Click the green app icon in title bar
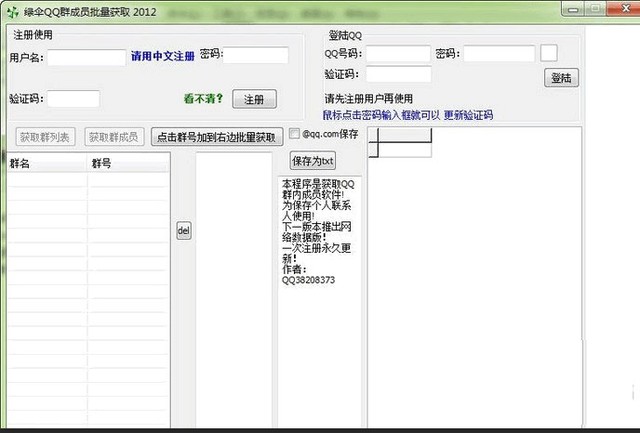The width and height of the screenshot is (640, 433). (13, 12)
